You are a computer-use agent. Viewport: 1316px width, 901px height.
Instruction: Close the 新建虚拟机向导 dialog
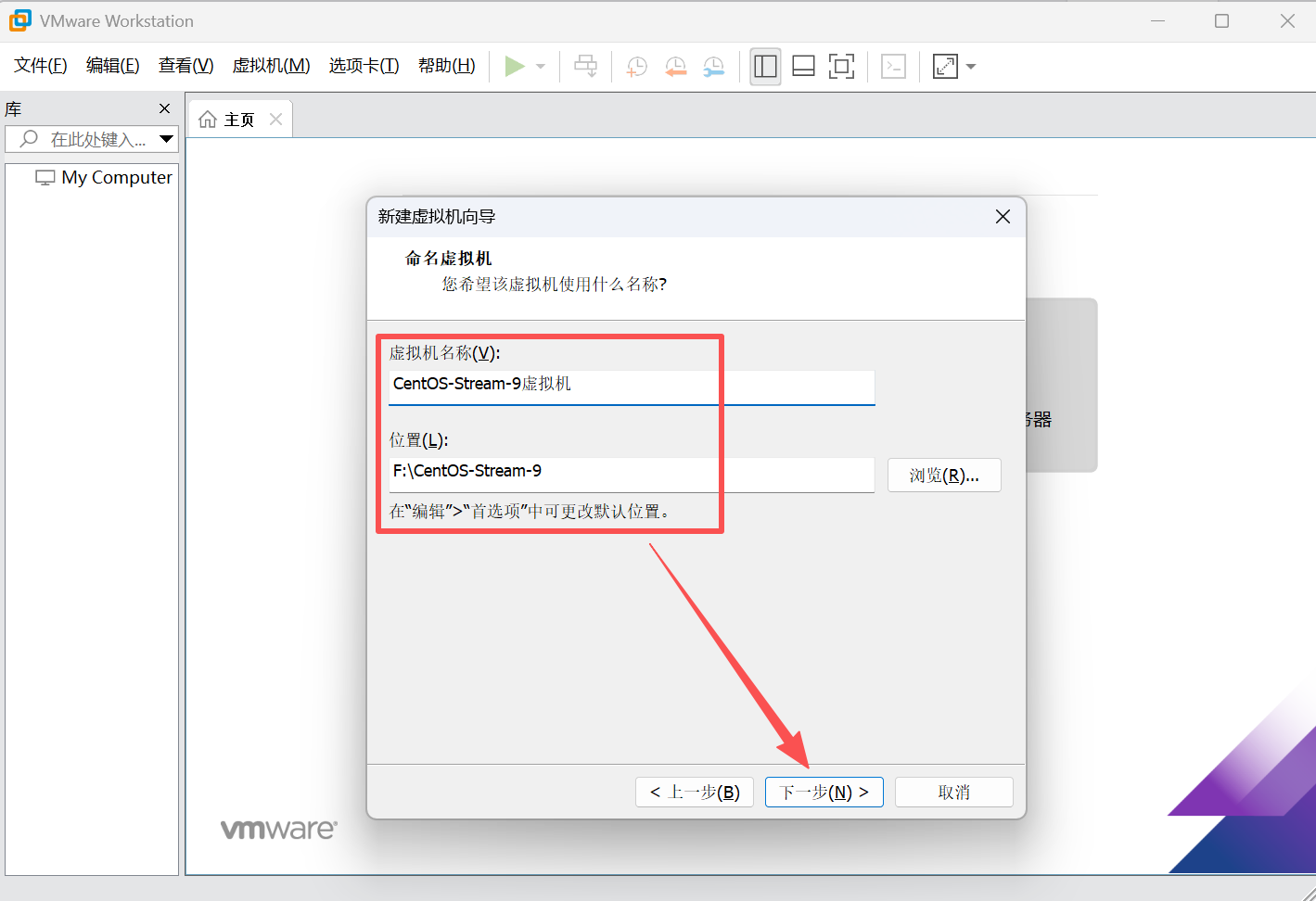(x=1003, y=217)
